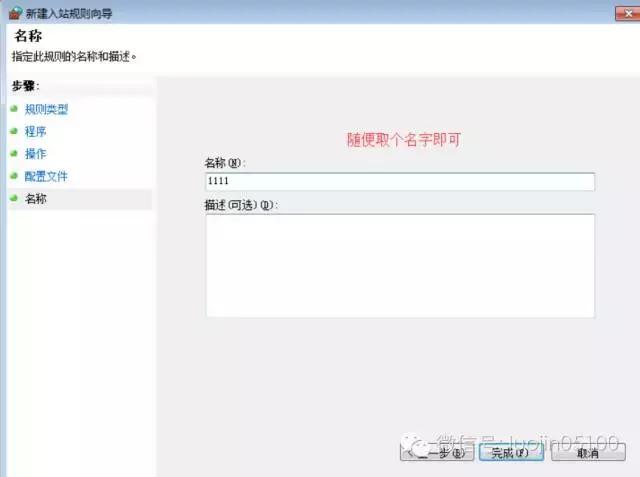
Task: Click the 描述(可选)(D): label
Action: click(241, 205)
